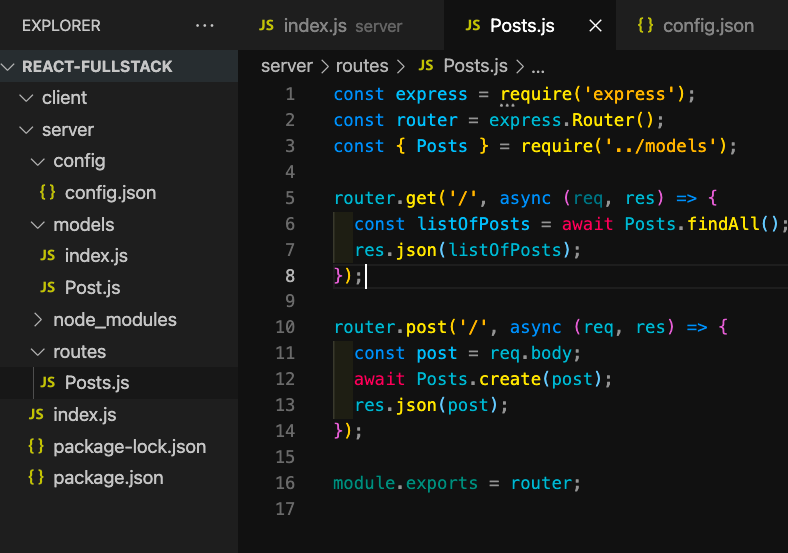The image size is (788, 553).
Task: Close the Posts.js tab
Action: [x=595, y=26]
